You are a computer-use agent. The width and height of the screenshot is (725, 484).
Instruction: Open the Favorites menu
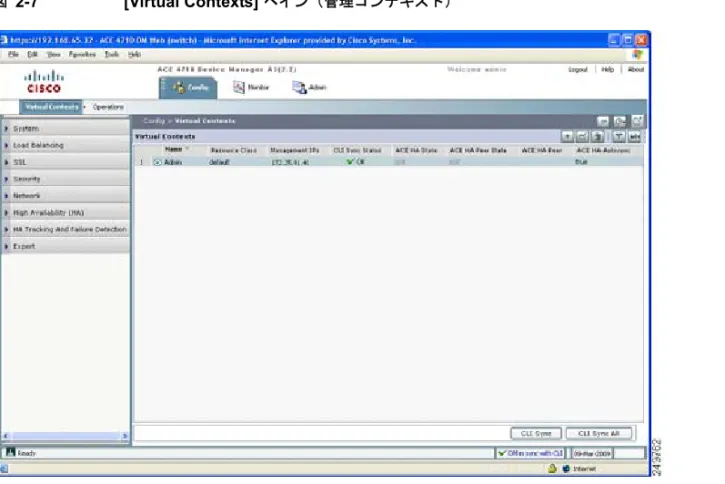pyautogui.click(x=82, y=55)
